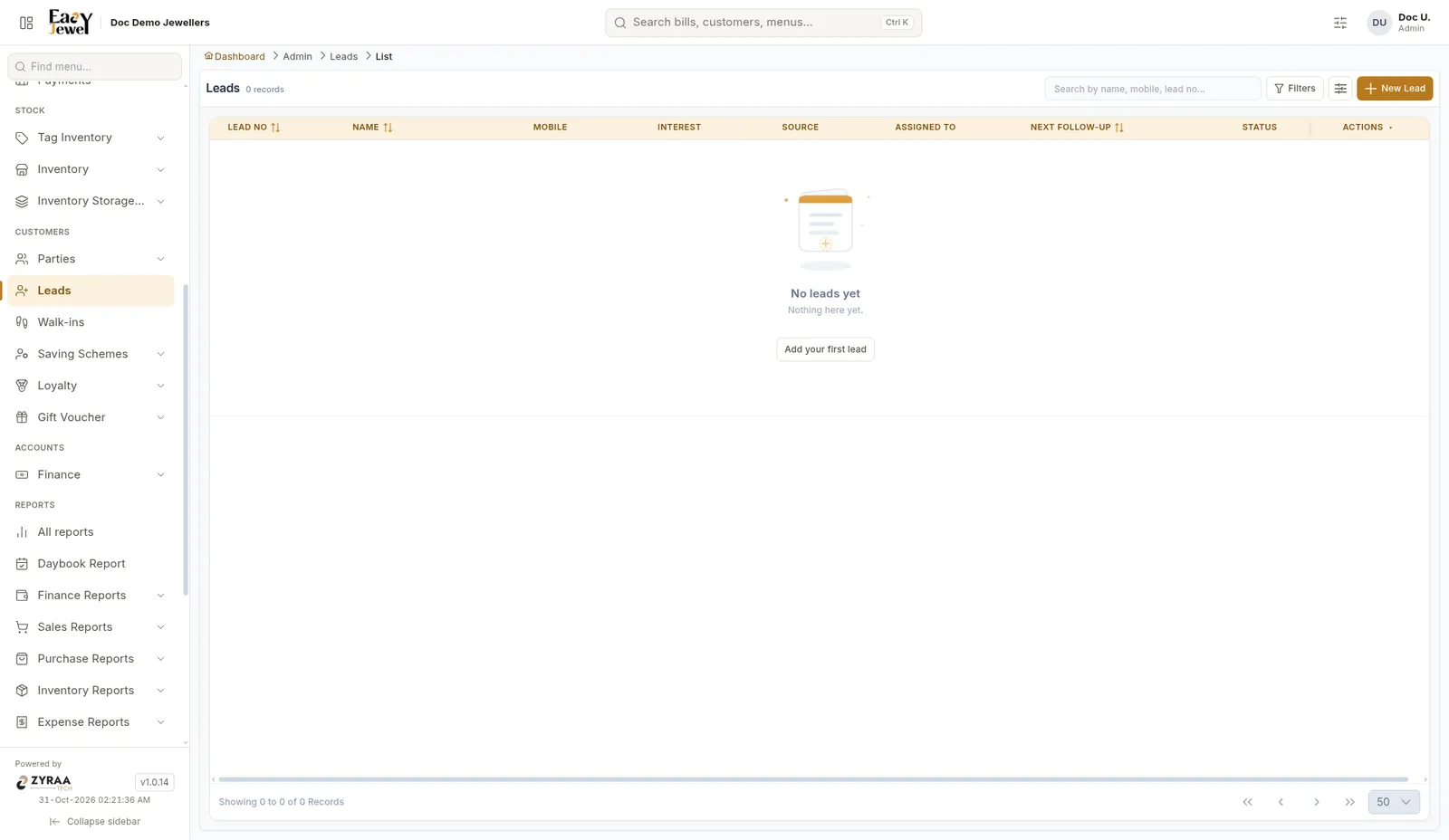Go to the first page arrow
The image size is (1449, 840).
click(x=1247, y=802)
